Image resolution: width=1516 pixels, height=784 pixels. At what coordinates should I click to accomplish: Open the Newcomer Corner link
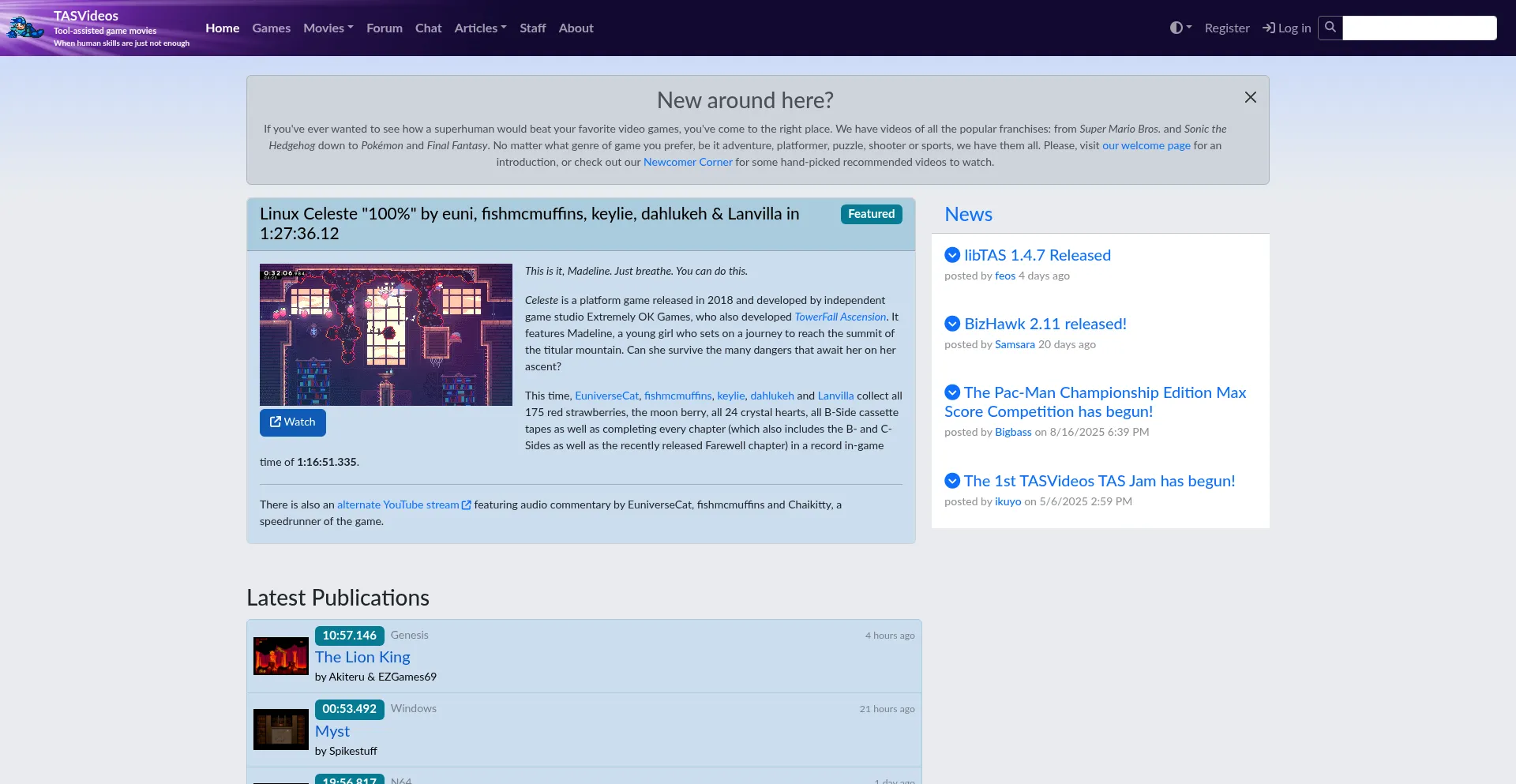pyautogui.click(x=688, y=162)
